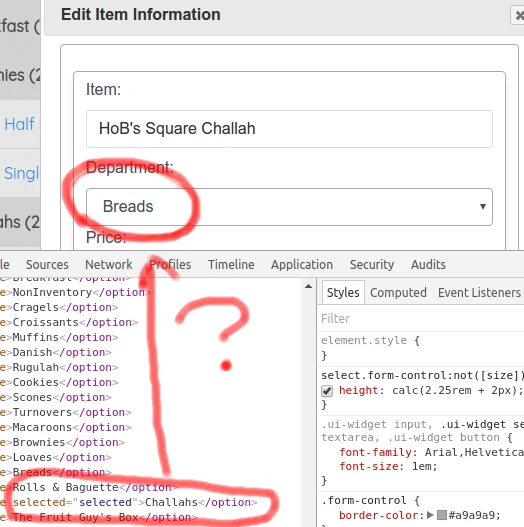Click the .form-control selector

(363, 500)
